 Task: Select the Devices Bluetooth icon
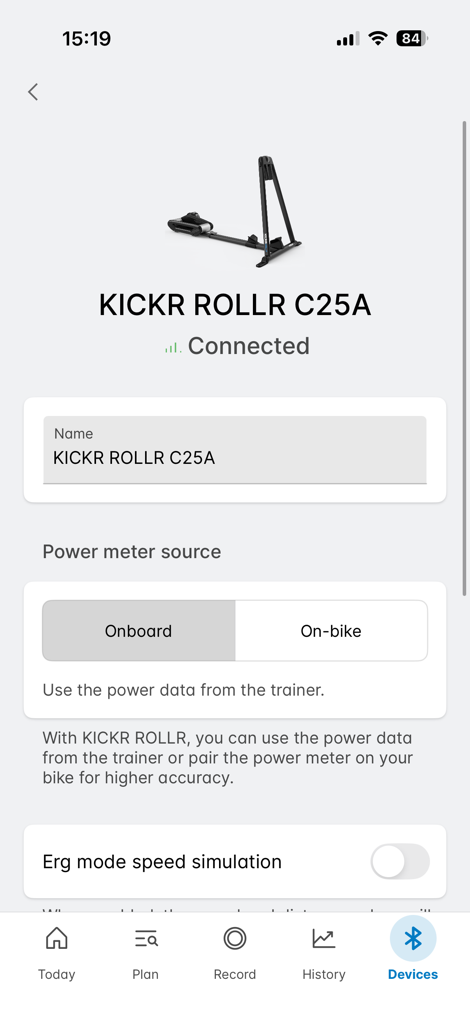tap(413, 939)
